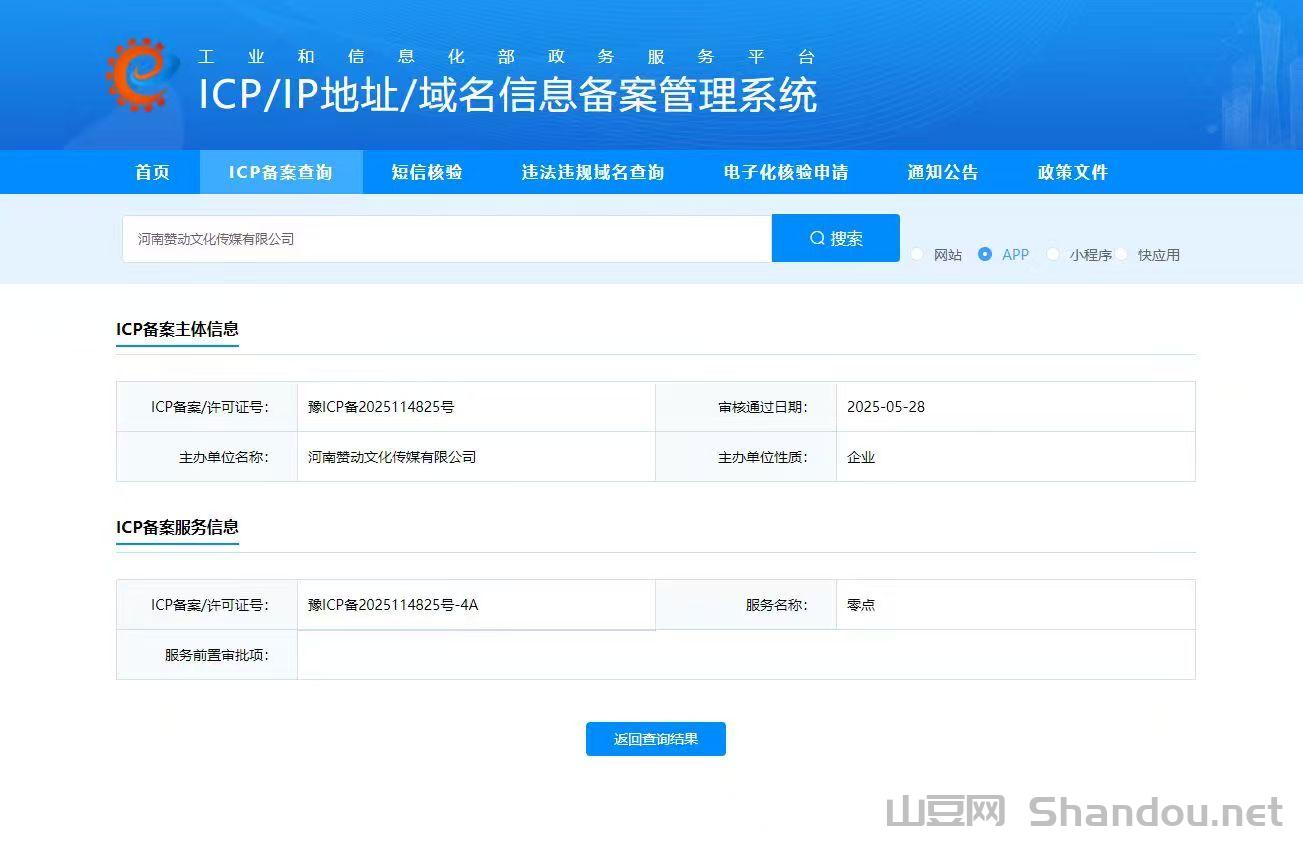
Task: Select the 网站 radio button
Action: click(x=918, y=254)
